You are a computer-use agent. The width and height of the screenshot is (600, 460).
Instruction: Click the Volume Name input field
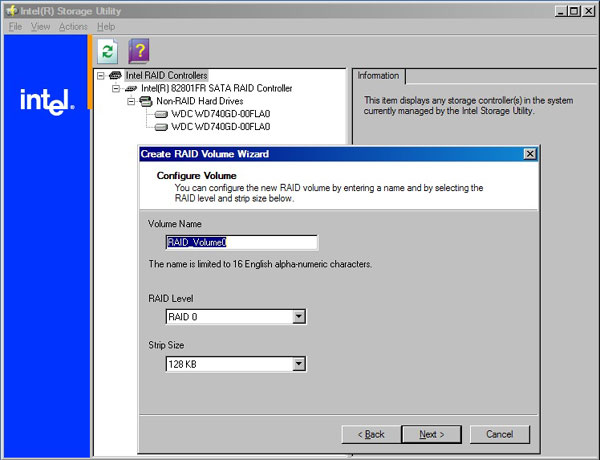coord(241,243)
